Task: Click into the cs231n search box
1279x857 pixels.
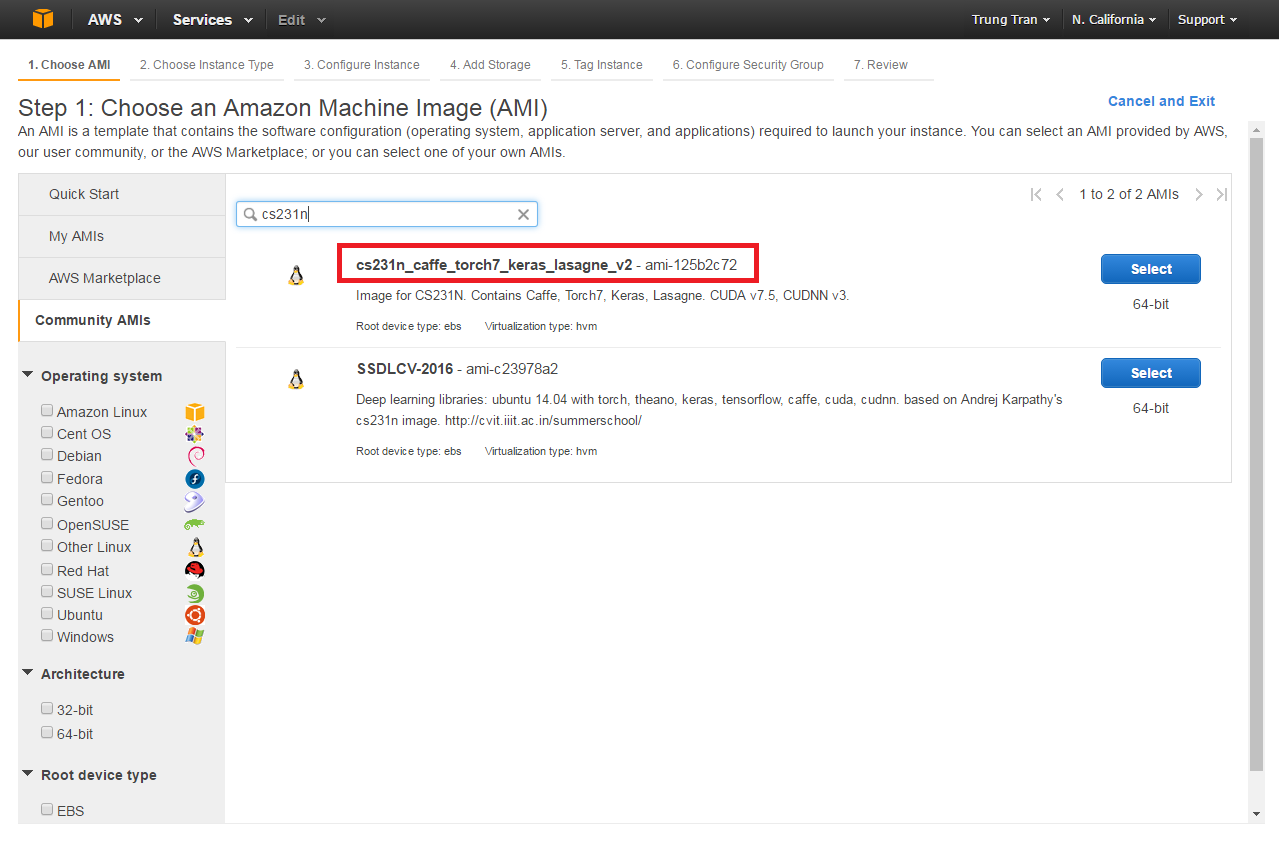Action: coord(386,214)
